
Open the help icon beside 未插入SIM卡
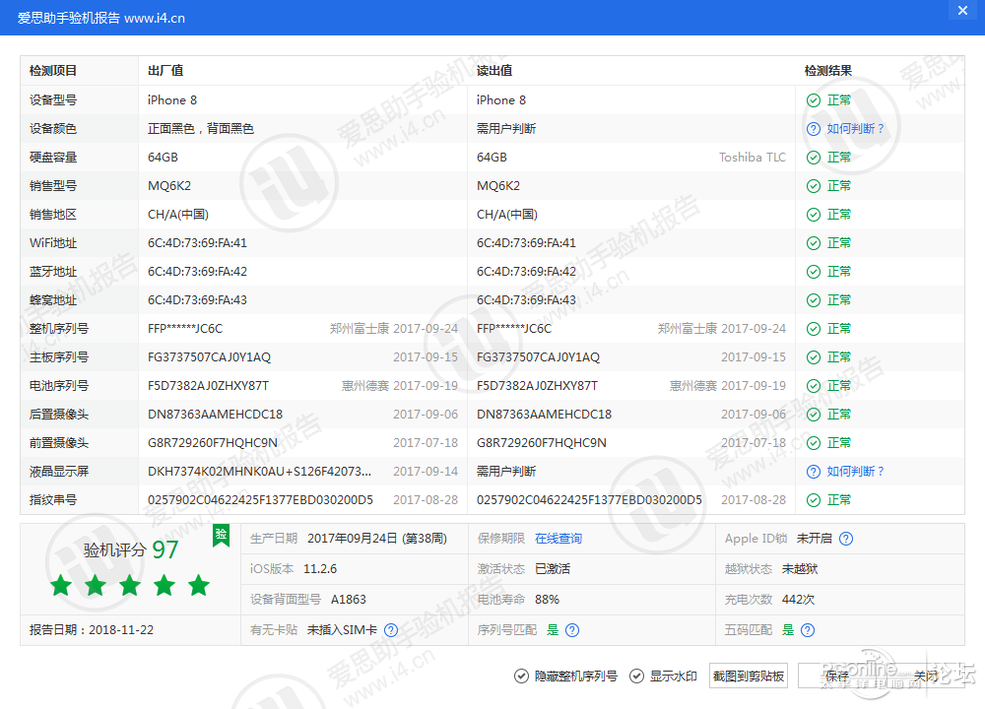pyautogui.click(x=391, y=630)
